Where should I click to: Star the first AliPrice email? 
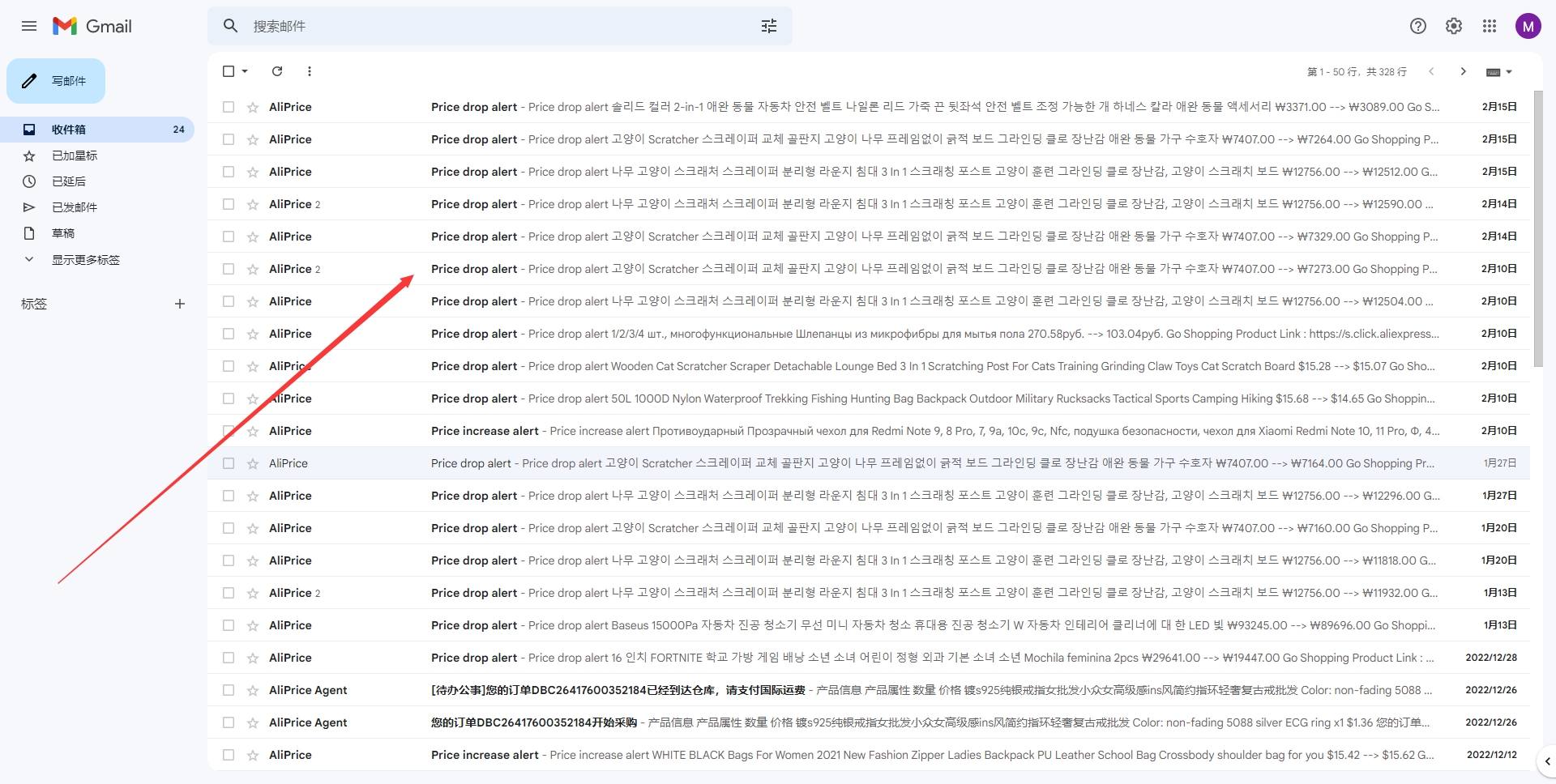[x=253, y=107]
